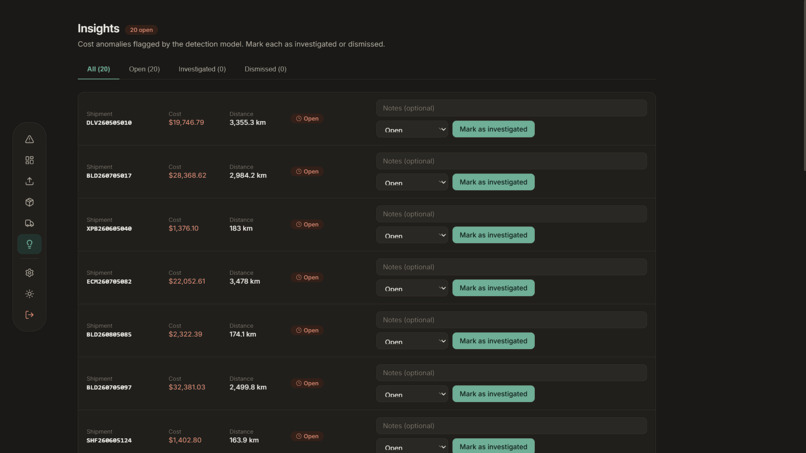Image resolution: width=806 pixels, height=453 pixels.
Task: Click the distance value 163.9 km
Action: click(x=244, y=440)
